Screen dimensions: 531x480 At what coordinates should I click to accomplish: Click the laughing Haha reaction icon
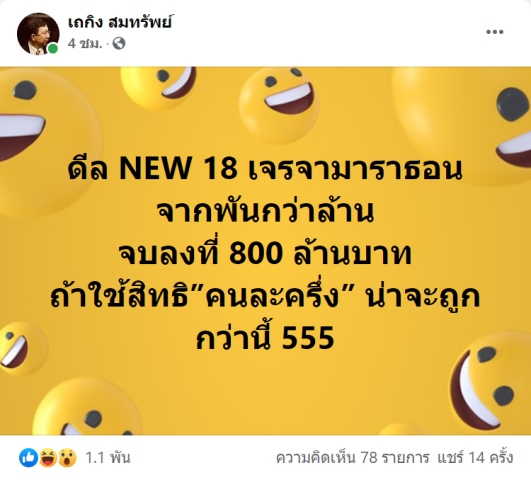48,458
